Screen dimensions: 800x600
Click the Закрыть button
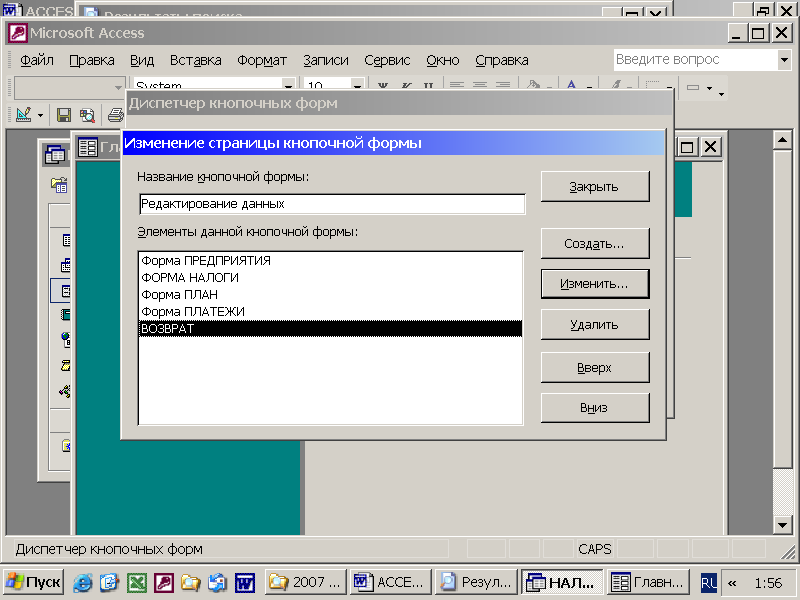click(595, 187)
